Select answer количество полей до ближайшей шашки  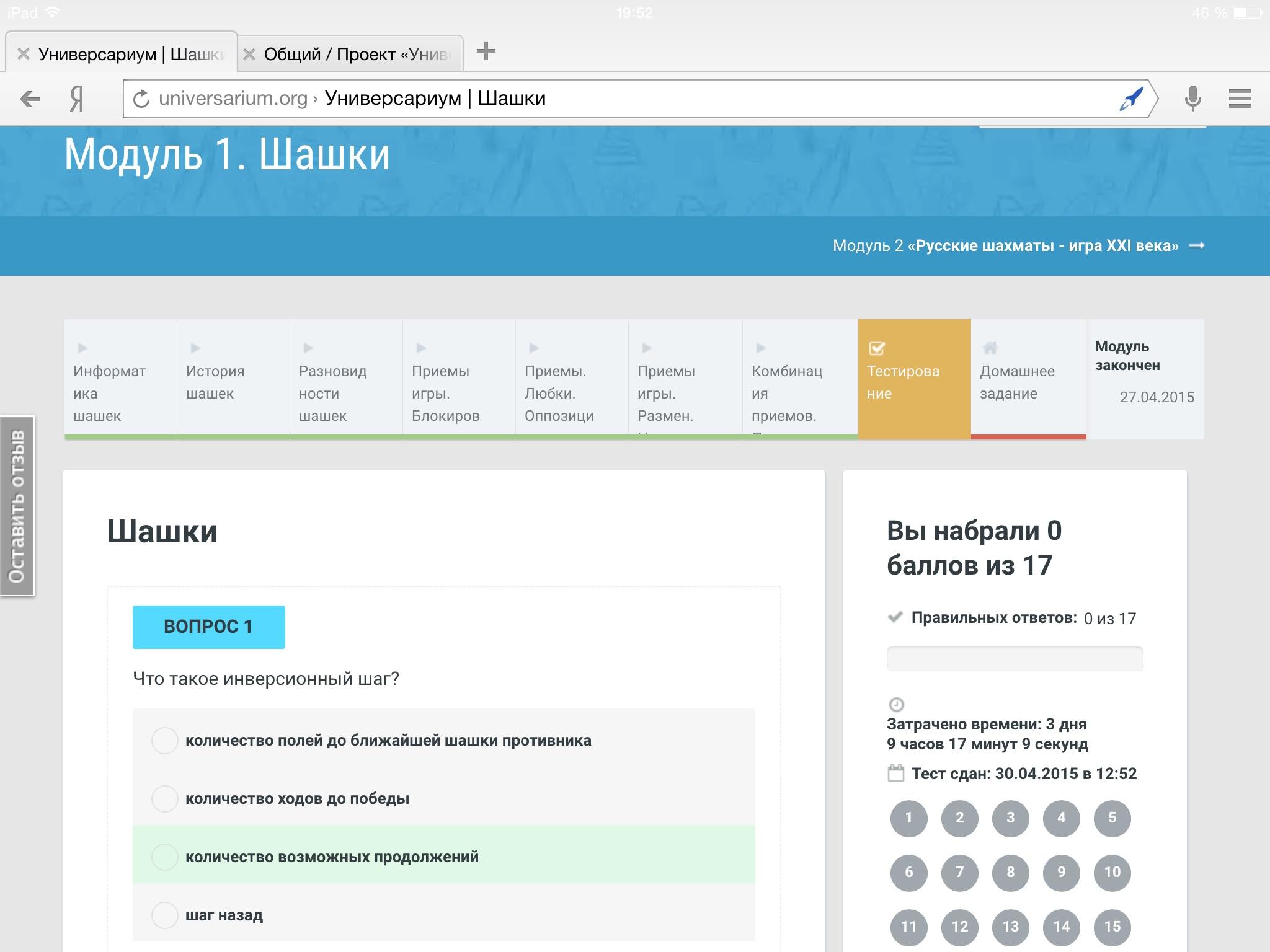[x=444, y=740]
